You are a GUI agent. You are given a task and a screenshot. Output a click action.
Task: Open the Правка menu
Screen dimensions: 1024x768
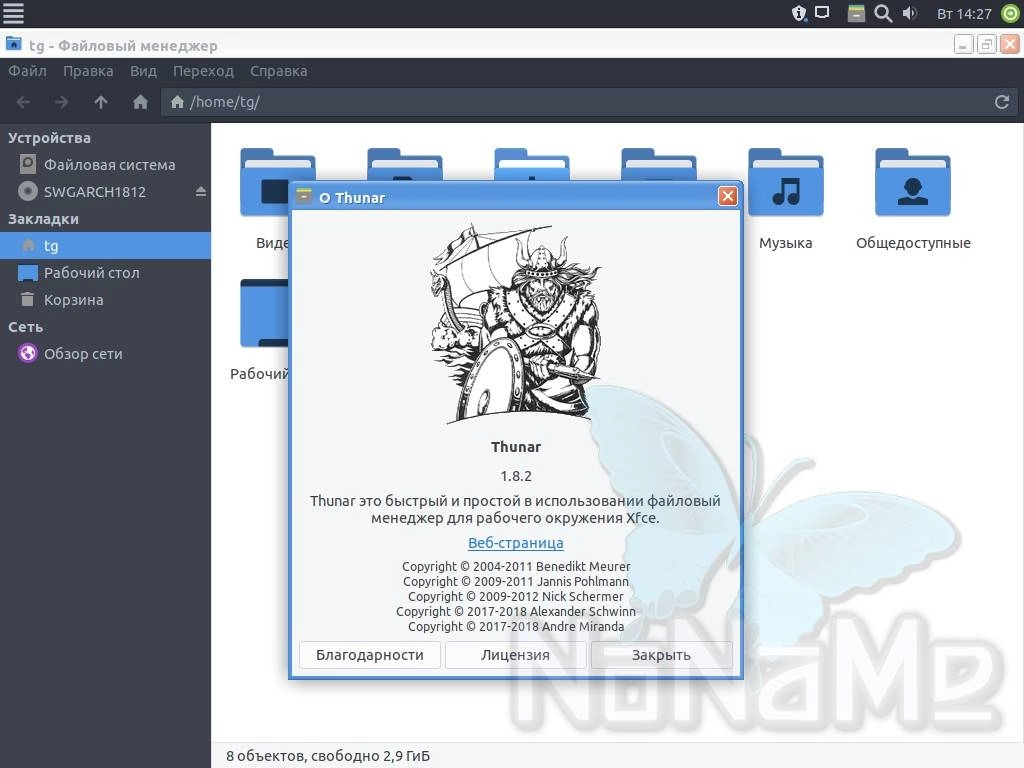[x=88, y=71]
